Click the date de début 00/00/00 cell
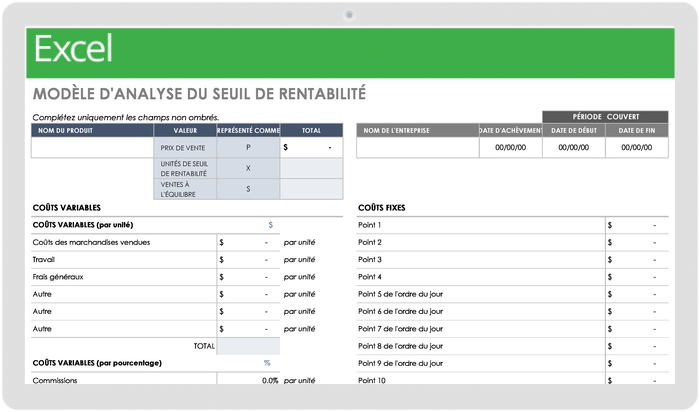The image size is (700, 412). click(x=574, y=148)
